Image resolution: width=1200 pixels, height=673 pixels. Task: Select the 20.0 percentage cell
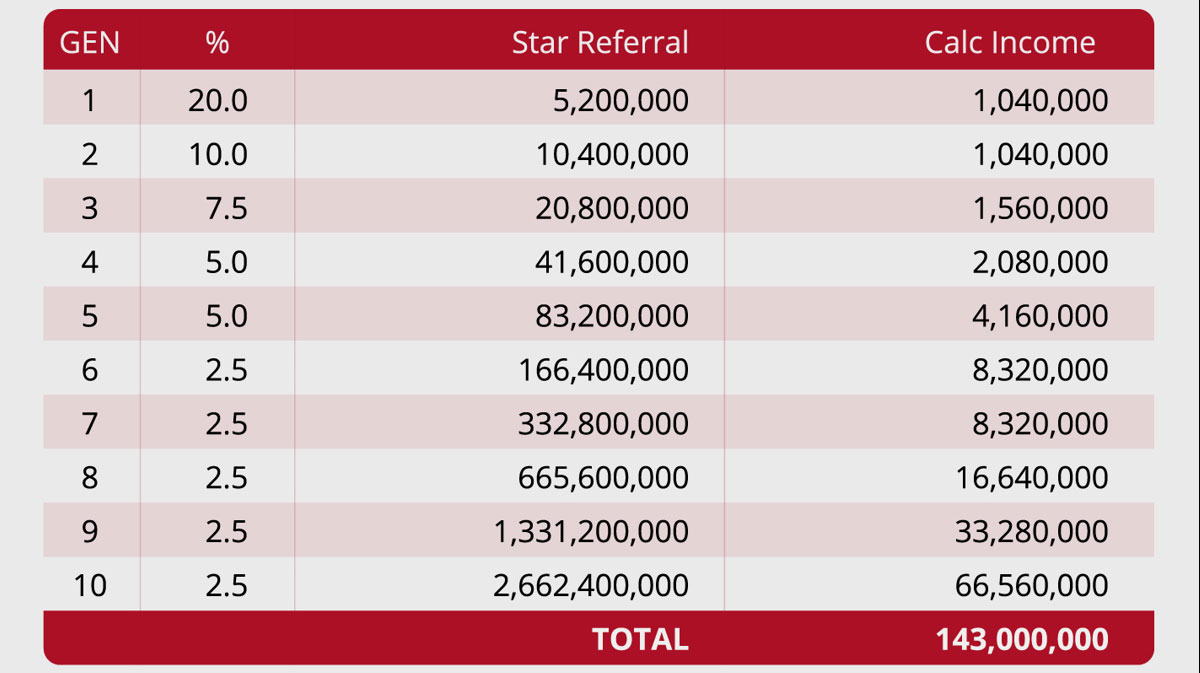tap(217, 100)
